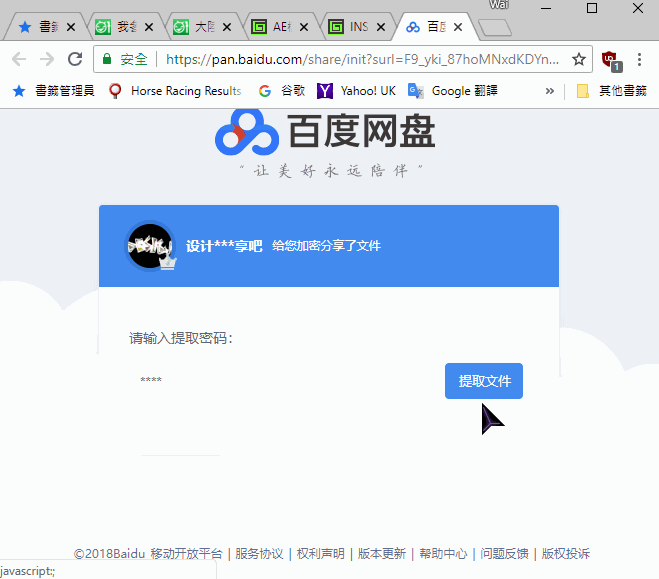This screenshot has width=659, height=579.
Task: Open 权利声明 footer link
Action: (321, 554)
